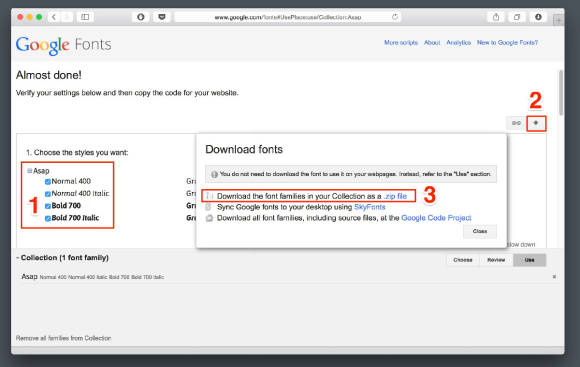The width and height of the screenshot is (580, 367).
Task: Open the SkyFonts link
Action: [x=370, y=207]
